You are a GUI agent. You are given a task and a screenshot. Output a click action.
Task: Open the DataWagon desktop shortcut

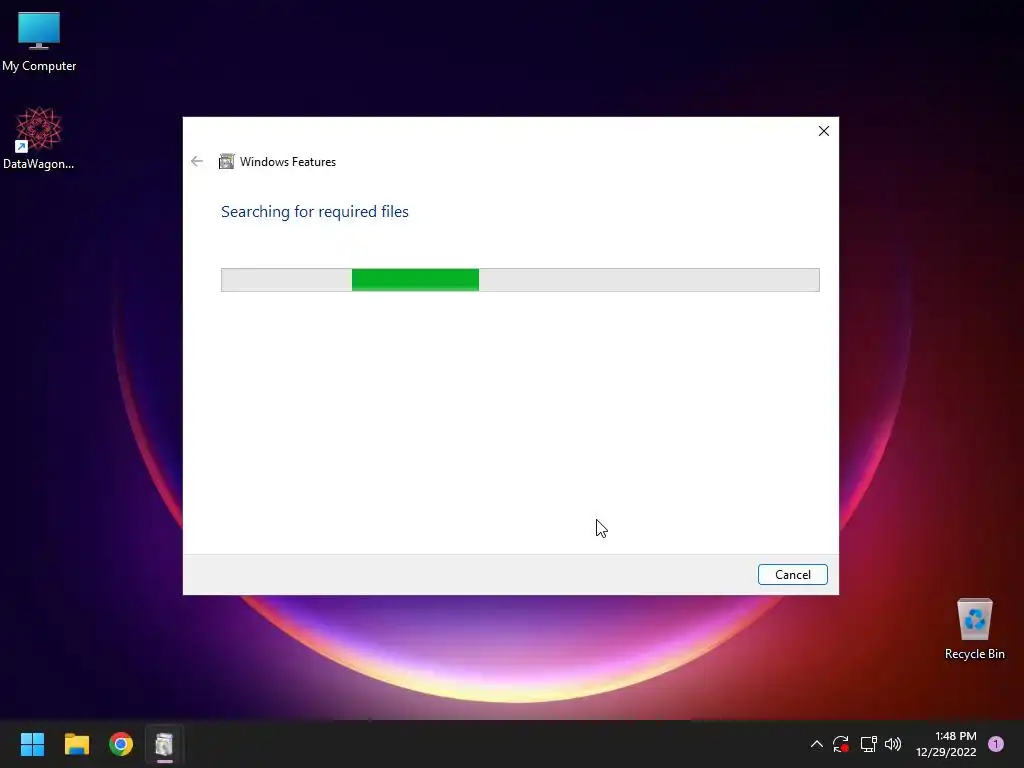pos(39,138)
